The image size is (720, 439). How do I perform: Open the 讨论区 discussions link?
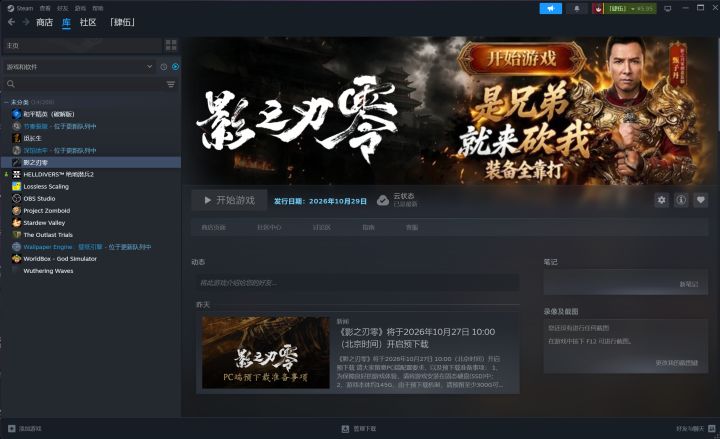point(321,227)
